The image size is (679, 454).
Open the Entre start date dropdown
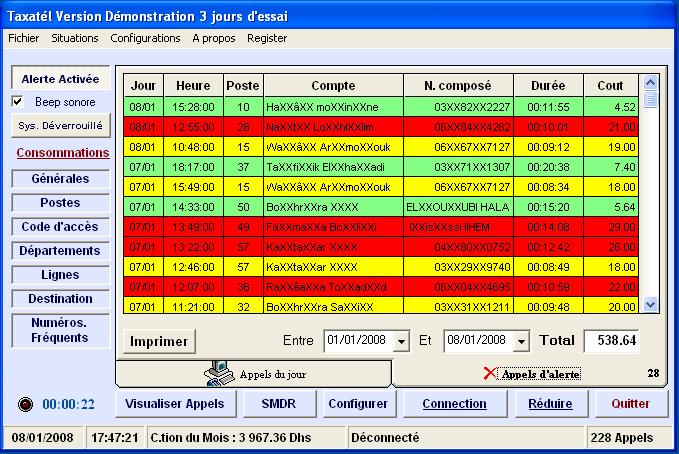[x=401, y=342]
